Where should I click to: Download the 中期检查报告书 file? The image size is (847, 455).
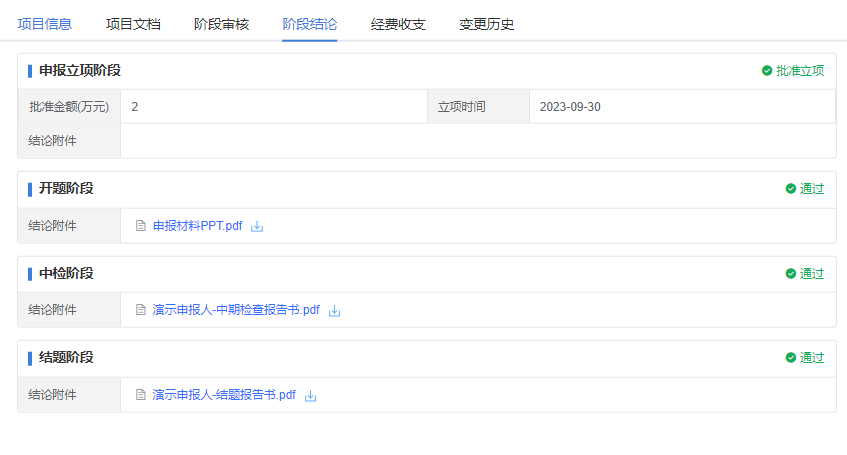335,311
